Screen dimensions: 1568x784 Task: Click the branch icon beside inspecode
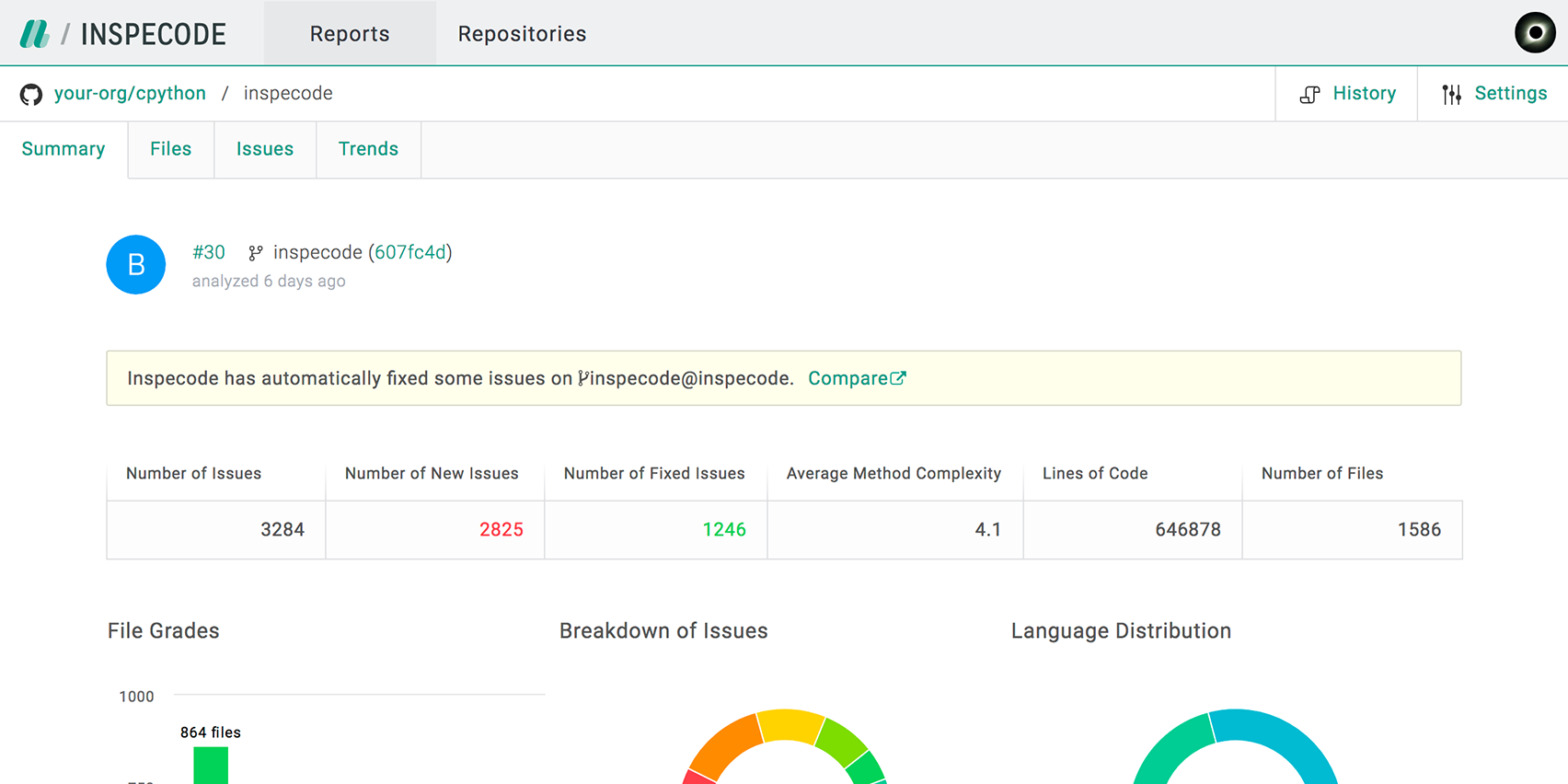[x=256, y=253]
